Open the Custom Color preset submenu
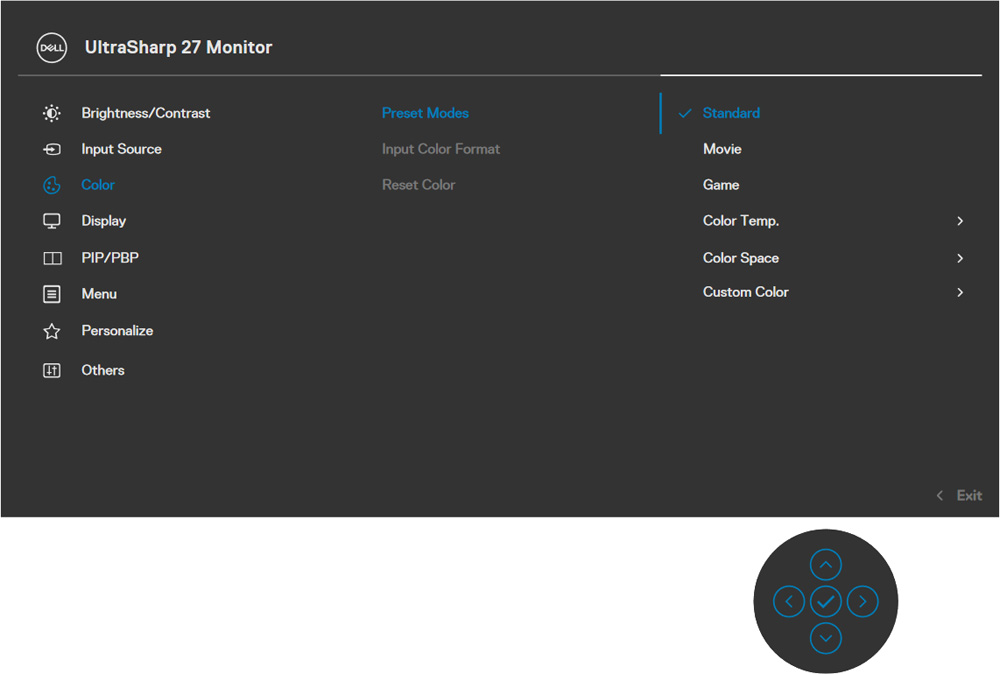The height and width of the screenshot is (674, 1000). tap(746, 292)
